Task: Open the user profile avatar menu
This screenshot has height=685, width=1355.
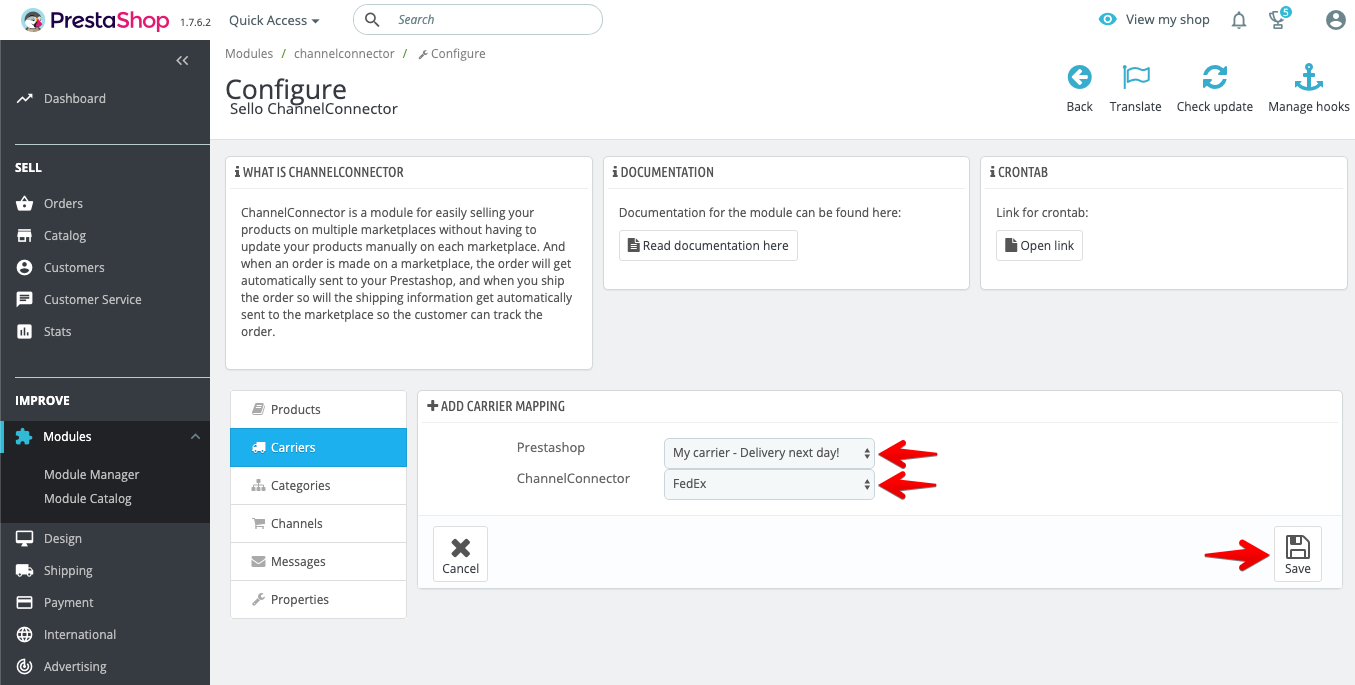Action: click(x=1335, y=20)
